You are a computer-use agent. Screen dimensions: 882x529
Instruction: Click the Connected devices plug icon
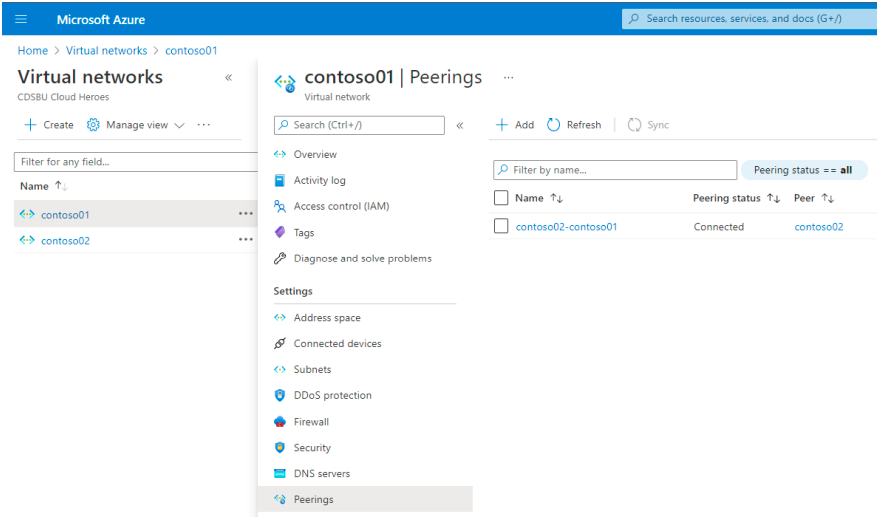(x=280, y=343)
